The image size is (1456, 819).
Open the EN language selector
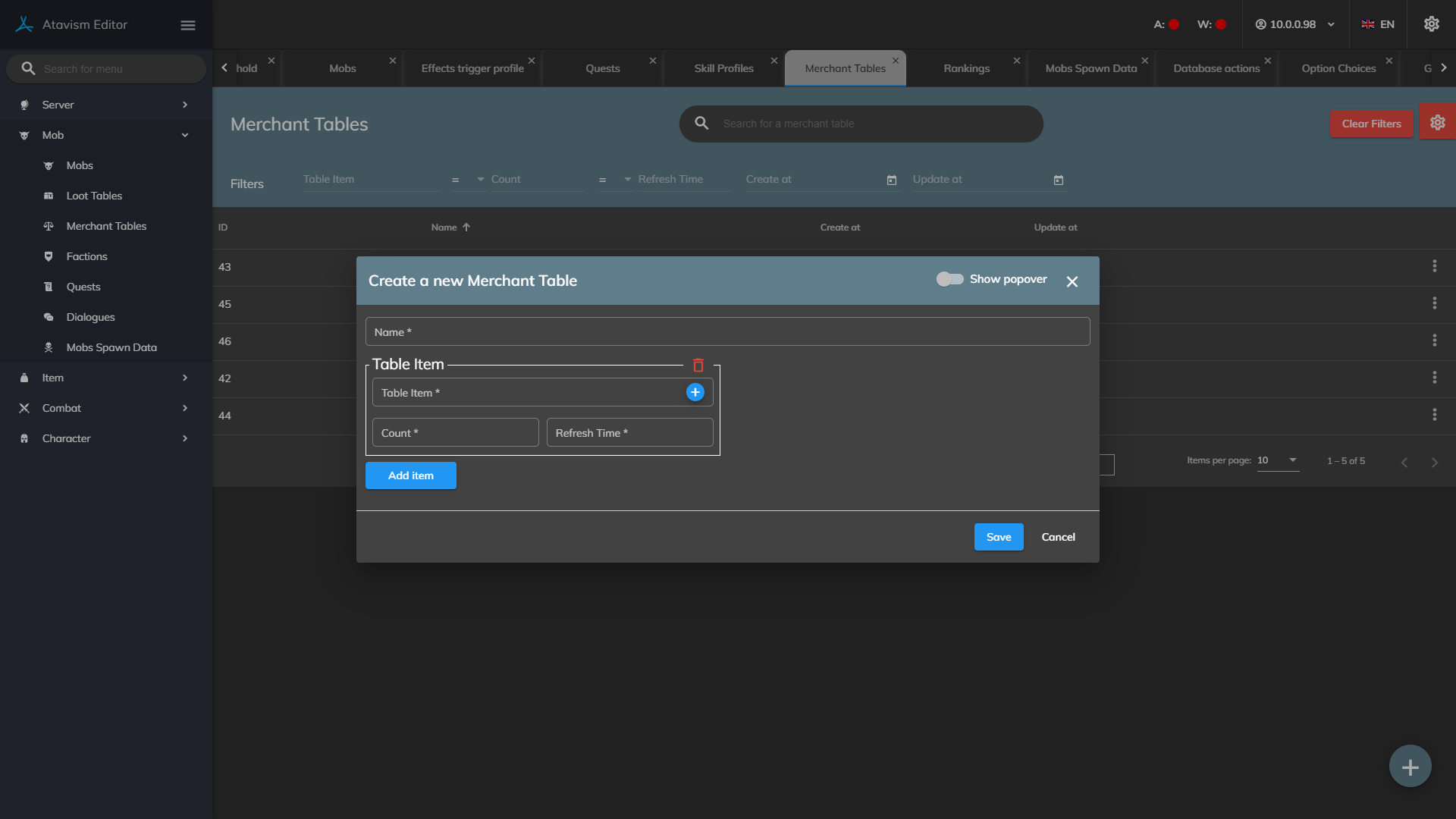point(1378,24)
